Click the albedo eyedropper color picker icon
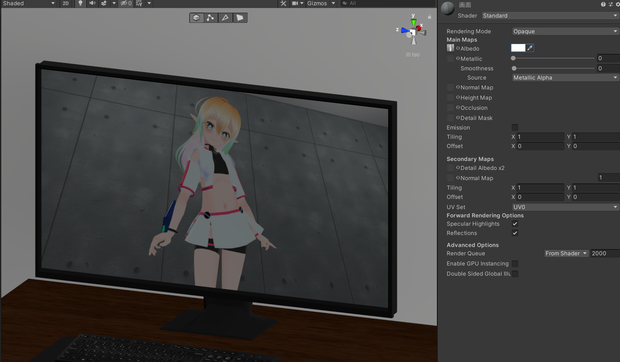Image resolution: width=620 pixels, height=362 pixels. [x=530, y=48]
